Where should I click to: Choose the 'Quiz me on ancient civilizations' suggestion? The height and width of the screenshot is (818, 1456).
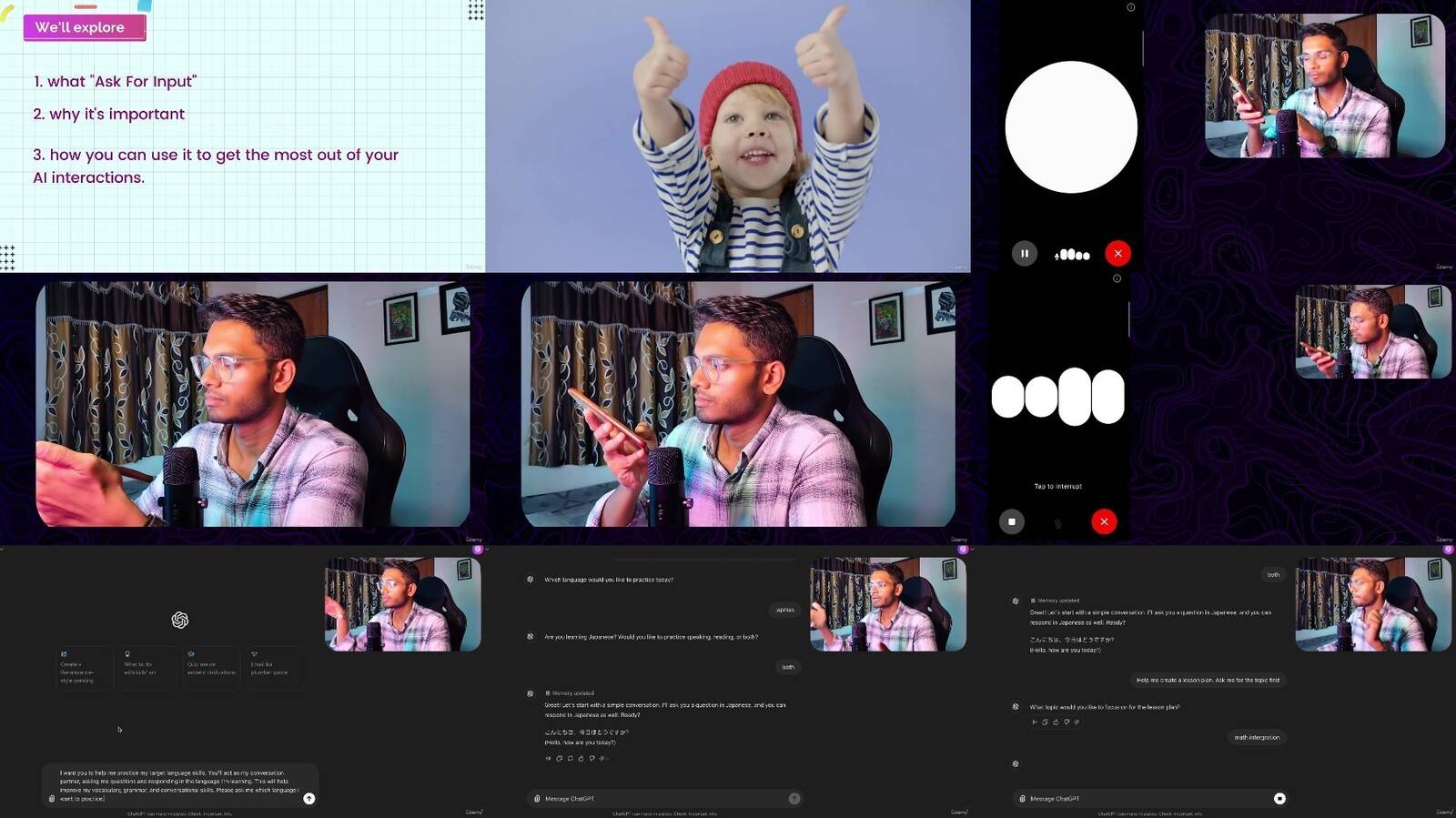tap(211, 668)
